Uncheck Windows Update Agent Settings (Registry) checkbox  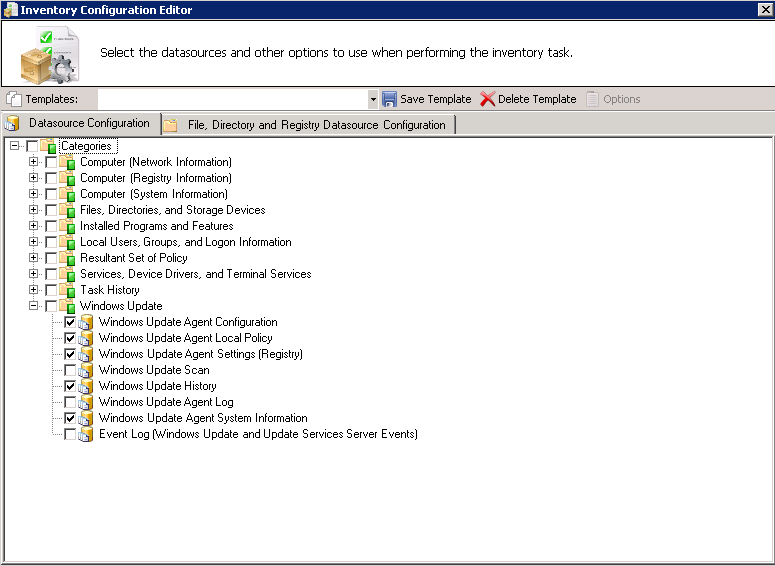point(70,354)
